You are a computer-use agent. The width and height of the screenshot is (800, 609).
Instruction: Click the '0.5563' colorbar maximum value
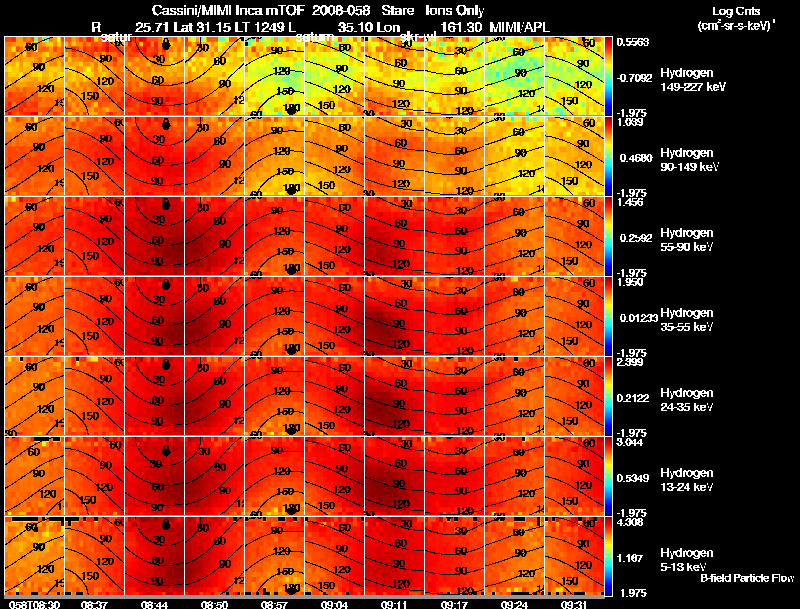(x=633, y=42)
